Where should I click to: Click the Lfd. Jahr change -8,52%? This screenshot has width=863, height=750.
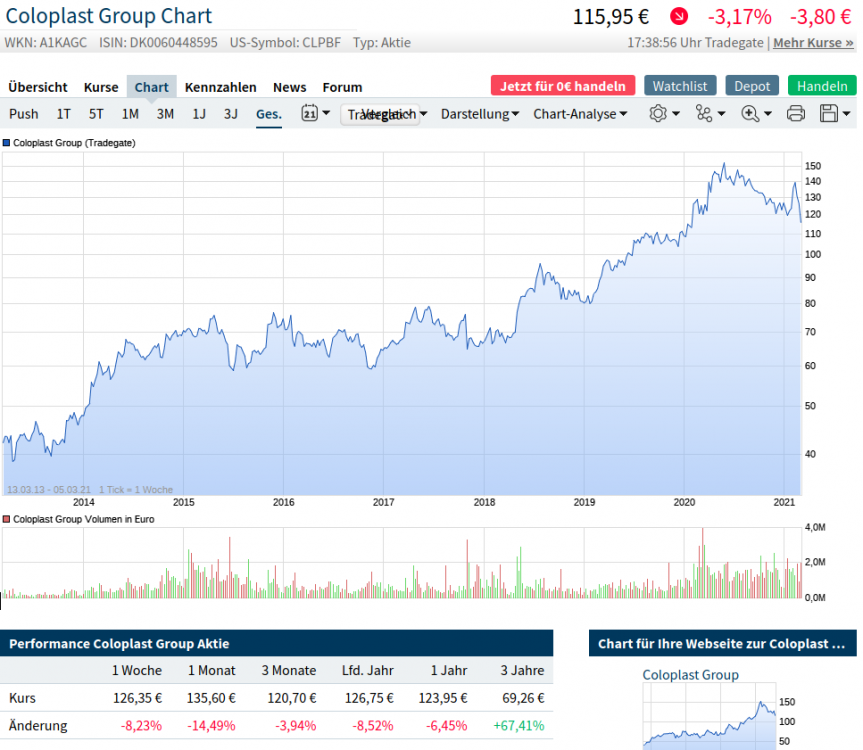point(373,726)
